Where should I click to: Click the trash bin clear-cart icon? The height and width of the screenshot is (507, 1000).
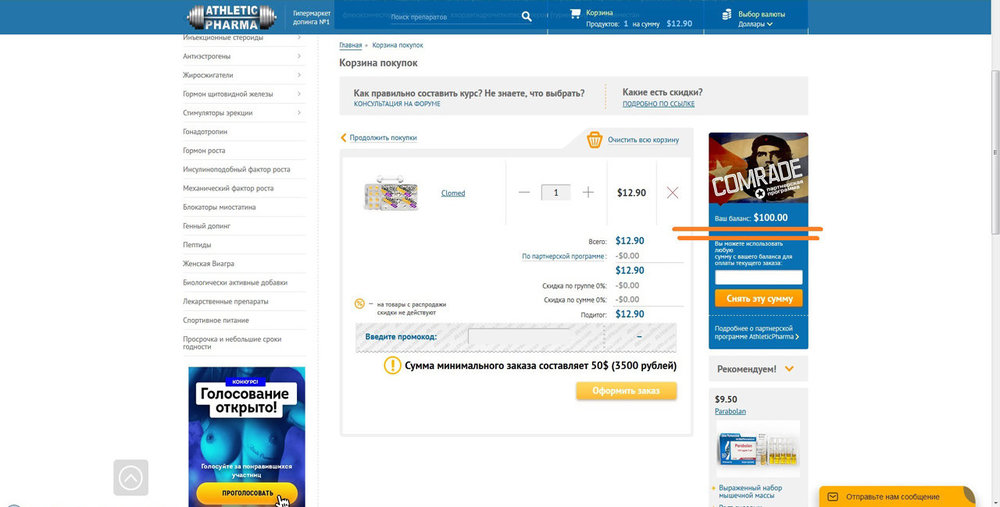594,140
